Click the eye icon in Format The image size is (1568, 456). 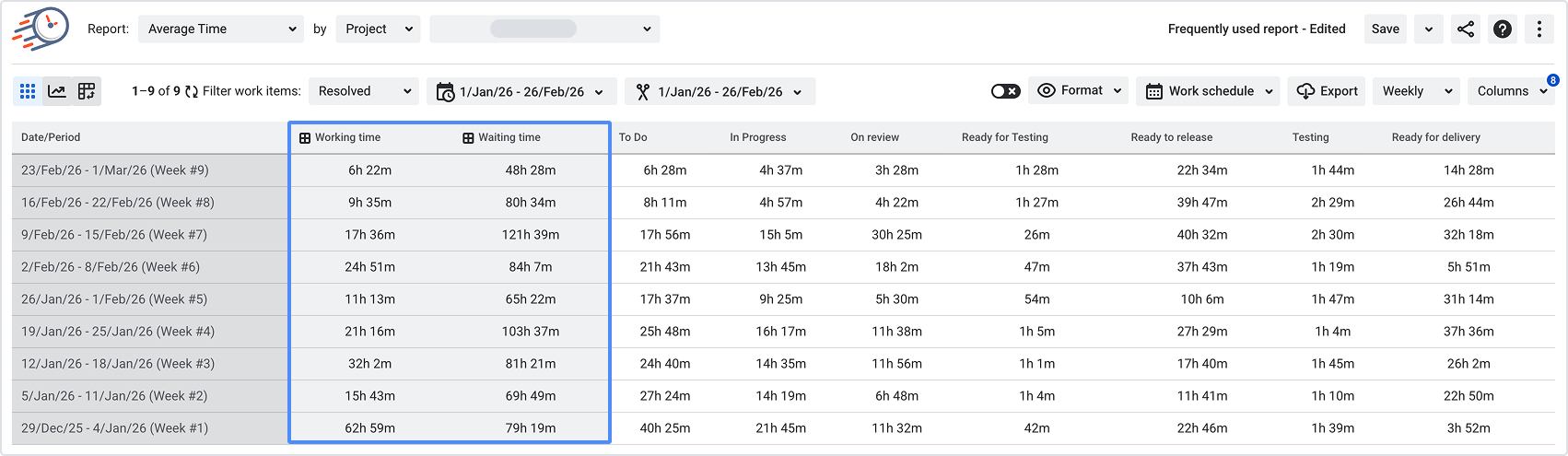pos(1047,91)
